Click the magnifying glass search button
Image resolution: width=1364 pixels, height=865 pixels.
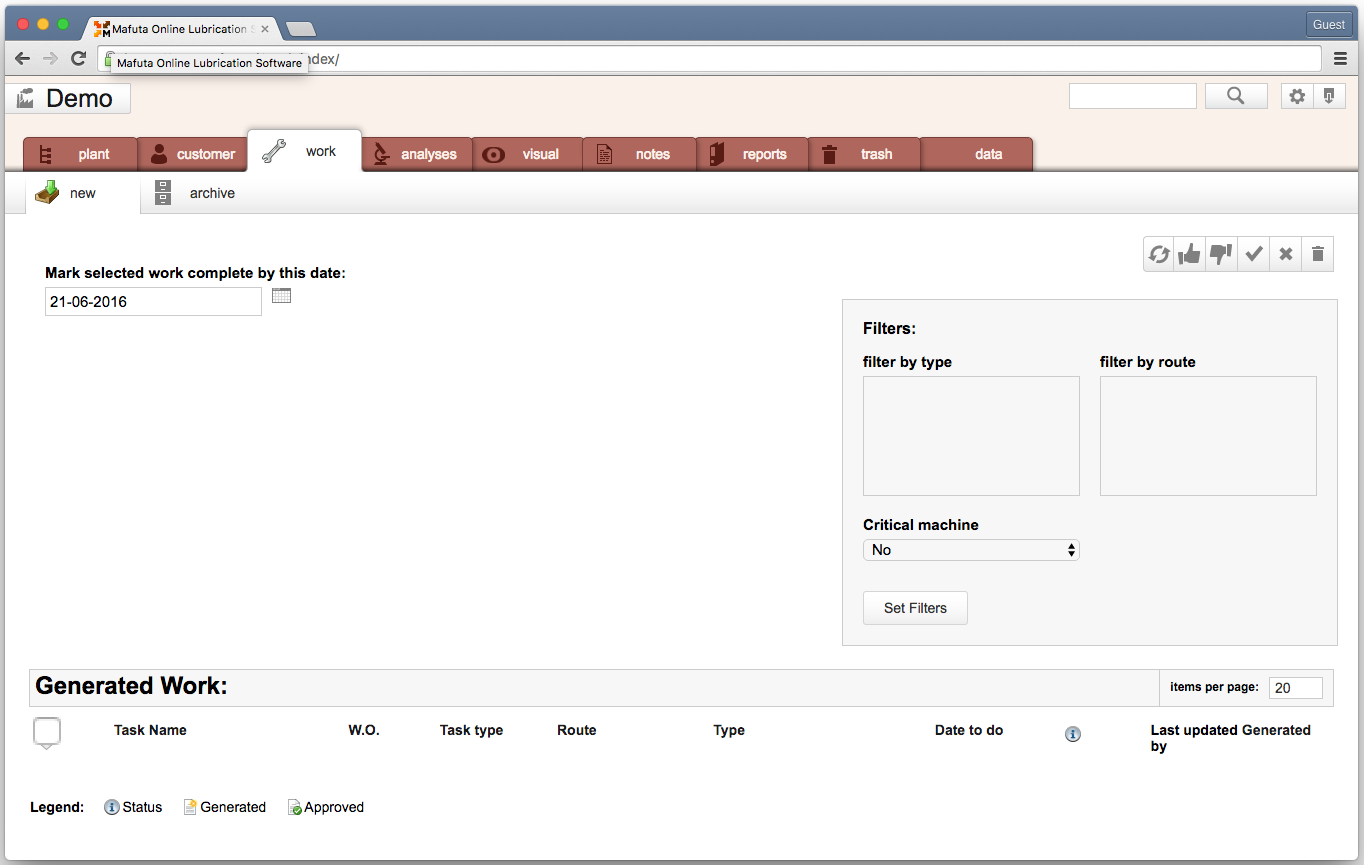click(x=1236, y=96)
